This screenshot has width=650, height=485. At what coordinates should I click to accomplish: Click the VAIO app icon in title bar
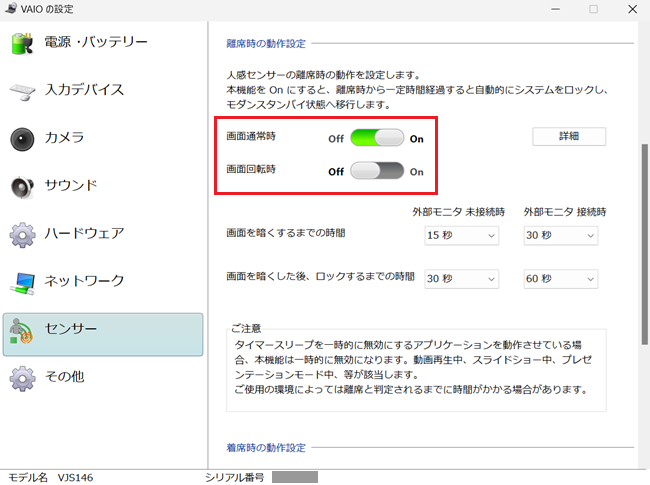click(x=11, y=8)
